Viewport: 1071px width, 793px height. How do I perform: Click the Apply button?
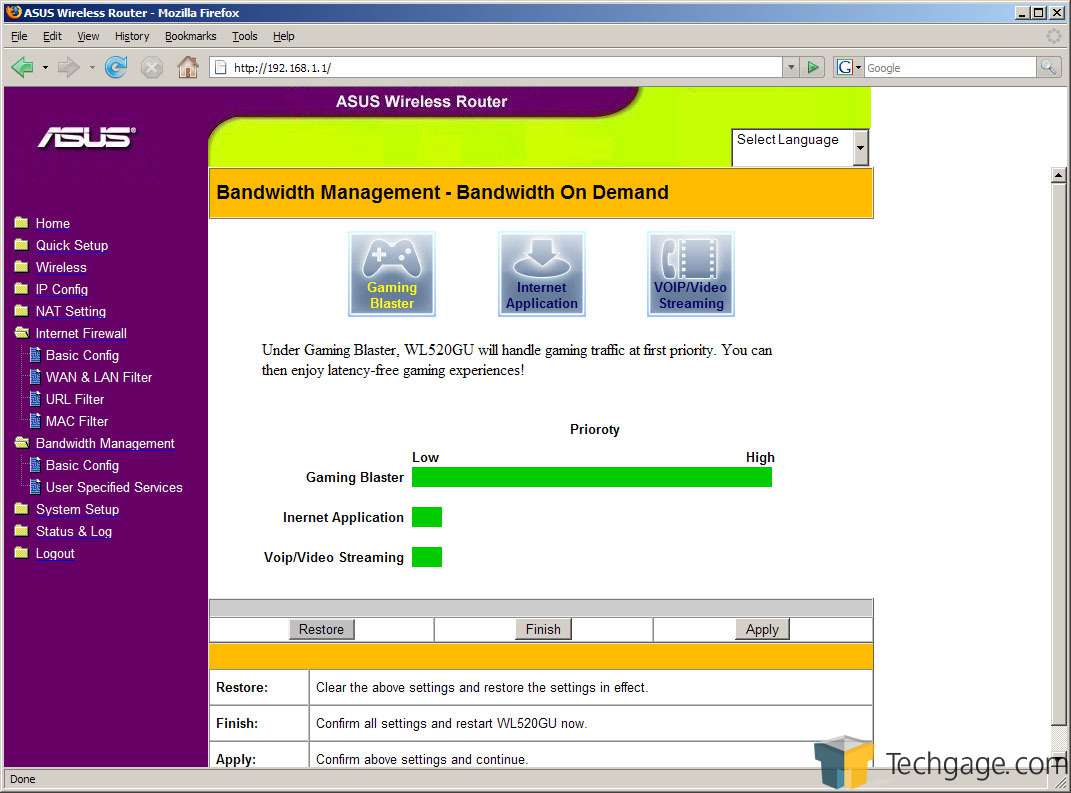click(x=762, y=629)
